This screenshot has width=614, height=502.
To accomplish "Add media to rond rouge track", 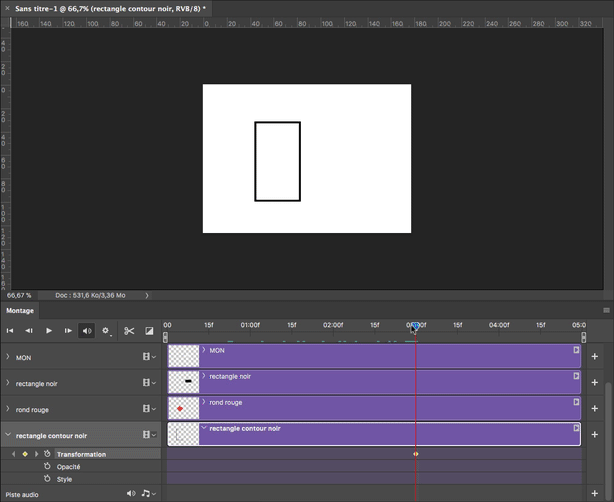I will 594,408.
